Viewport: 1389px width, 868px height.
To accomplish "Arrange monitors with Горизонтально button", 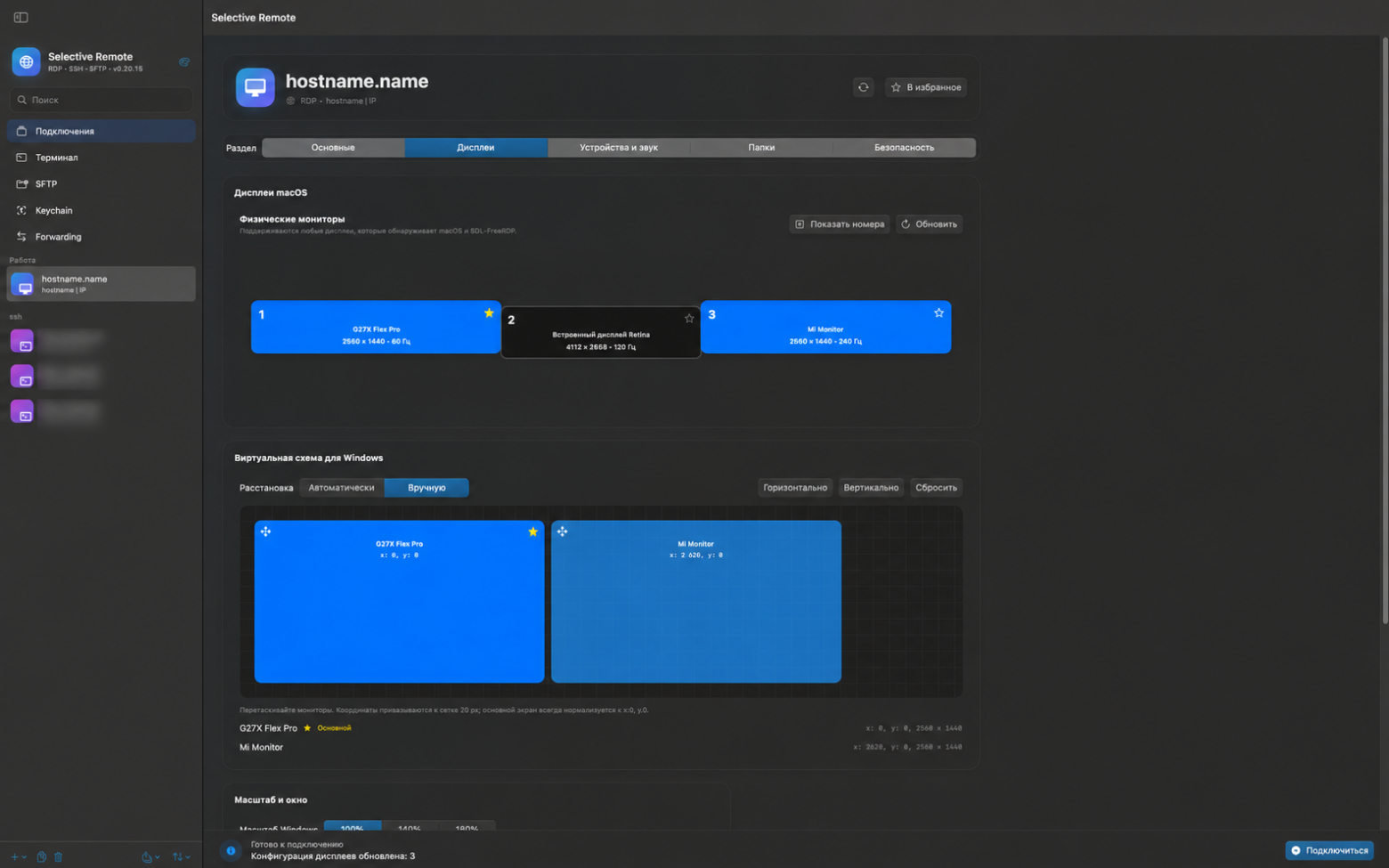I will coord(795,488).
